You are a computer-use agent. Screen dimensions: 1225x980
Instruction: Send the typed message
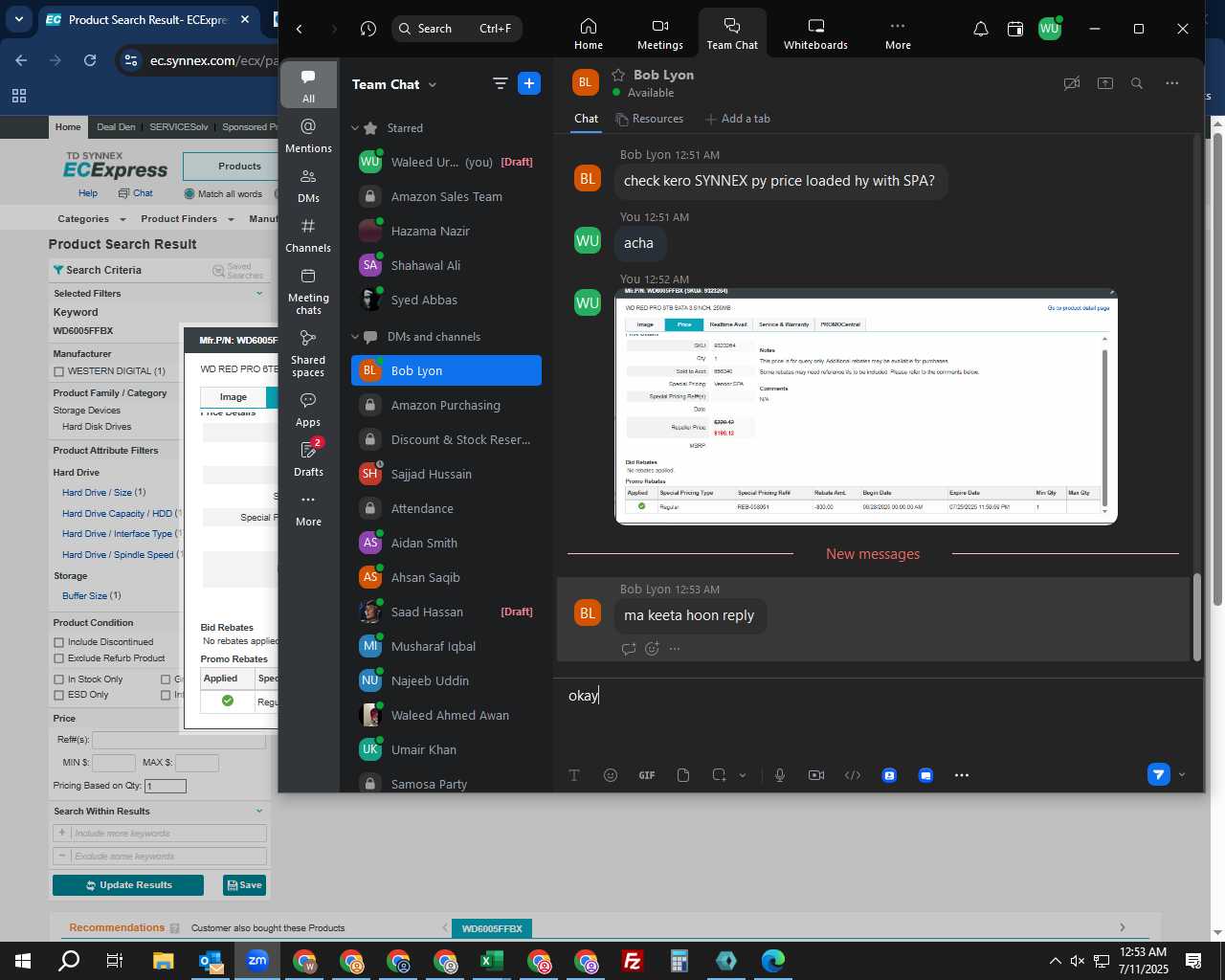[1159, 774]
